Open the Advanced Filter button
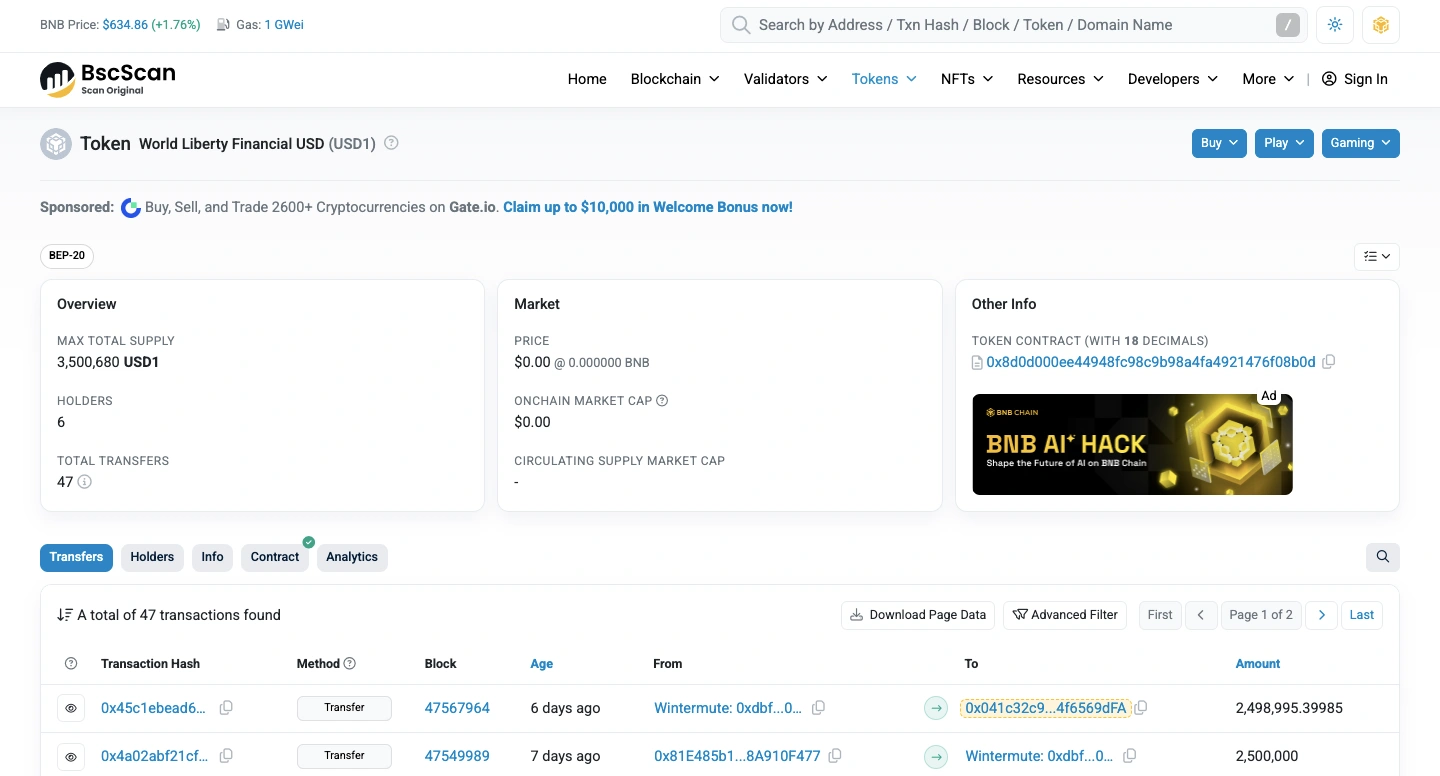Image resolution: width=1440 pixels, height=776 pixels. [x=1065, y=615]
